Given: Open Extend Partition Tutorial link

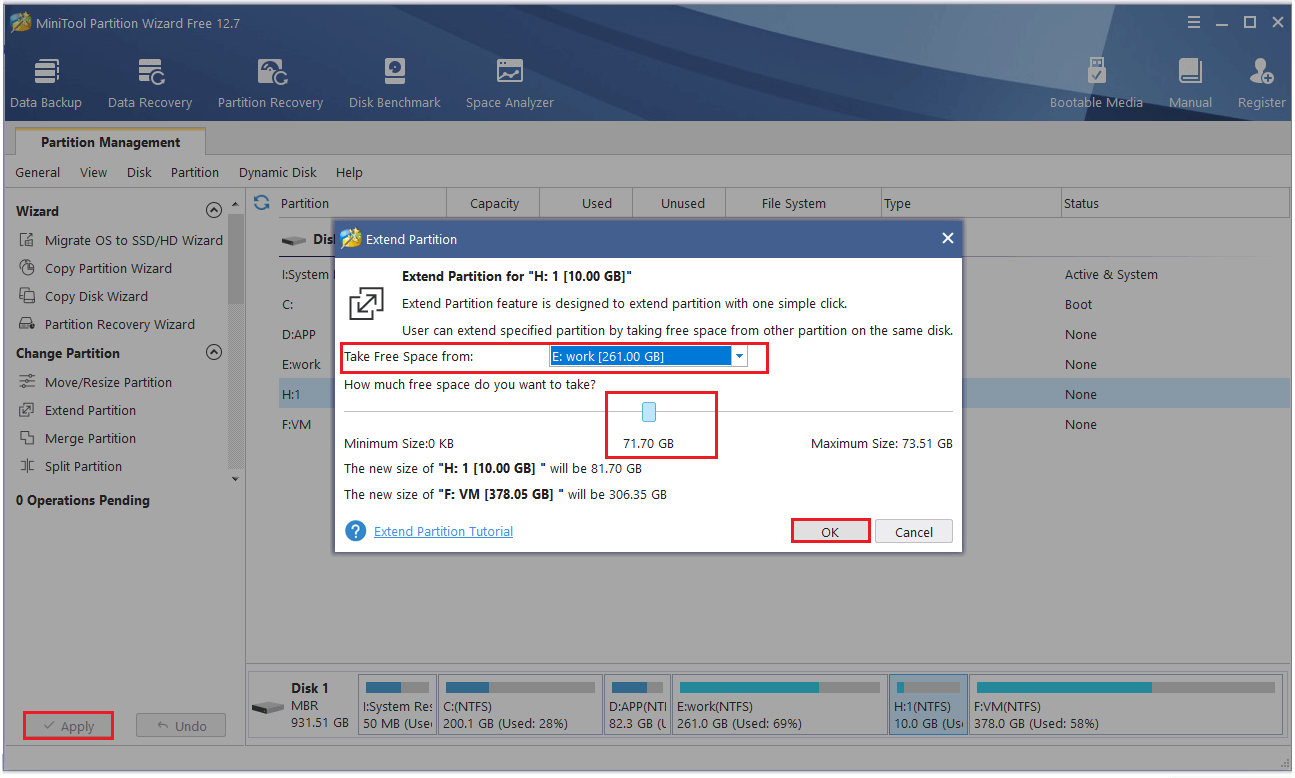Looking at the screenshot, I should (x=443, y=531).
